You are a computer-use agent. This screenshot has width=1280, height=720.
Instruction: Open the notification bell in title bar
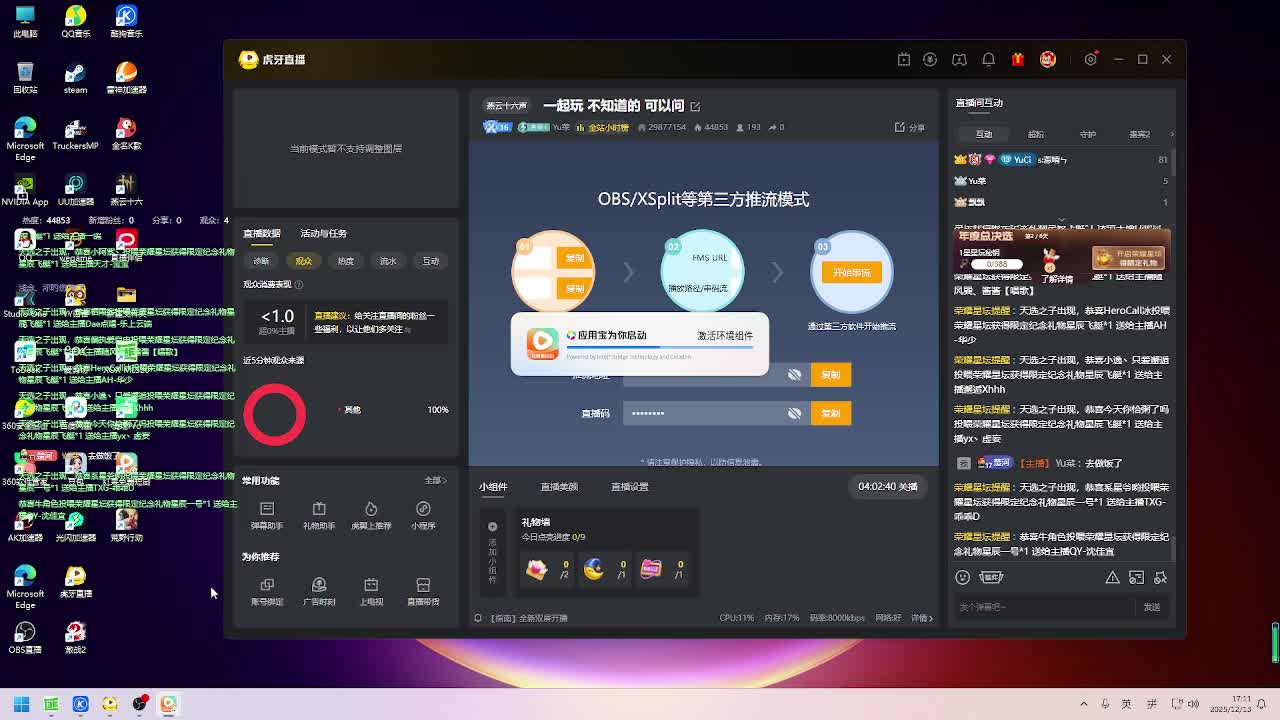(988, 60)
